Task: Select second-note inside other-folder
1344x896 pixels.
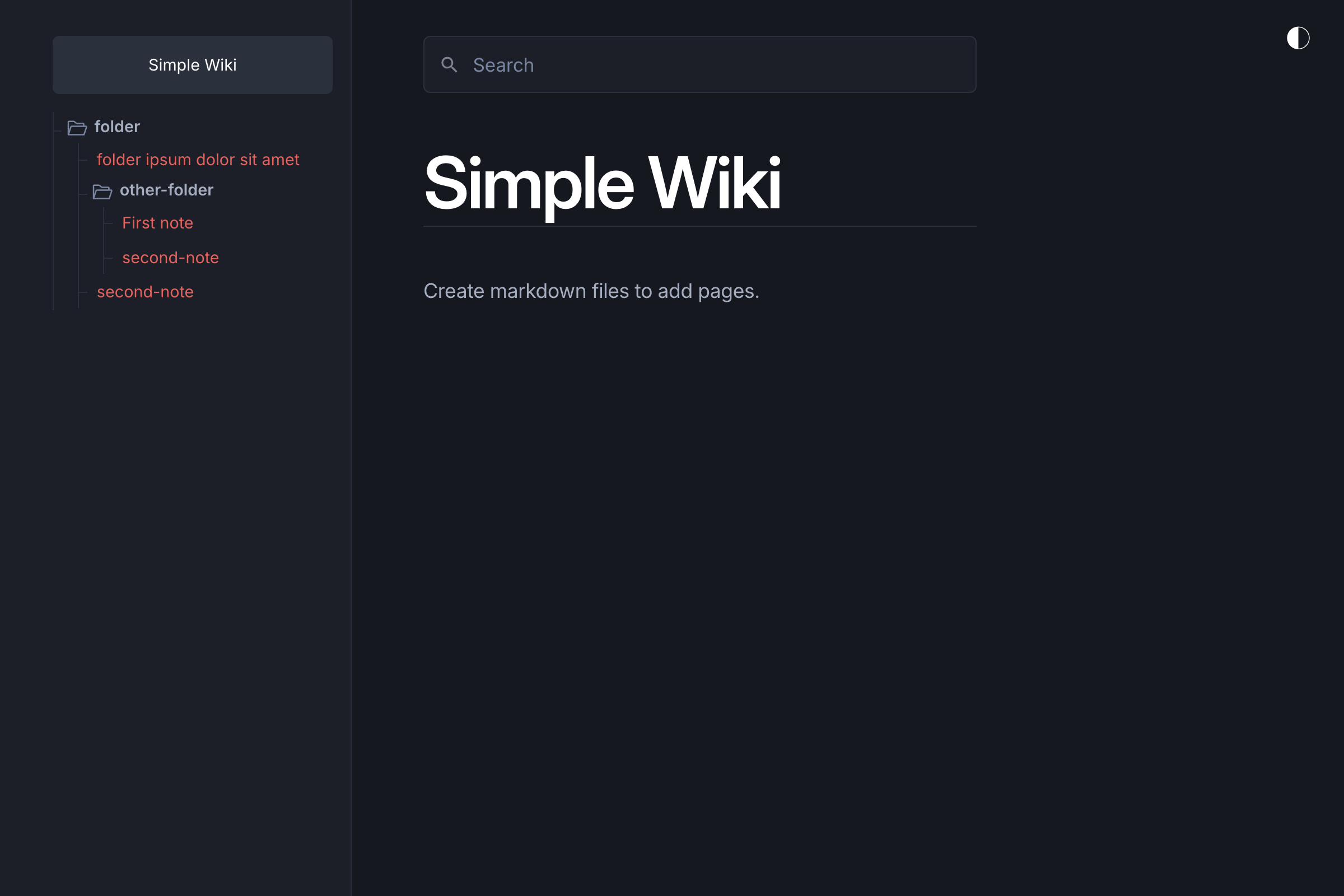Action: pyautogui.click(x=170, y=258)
